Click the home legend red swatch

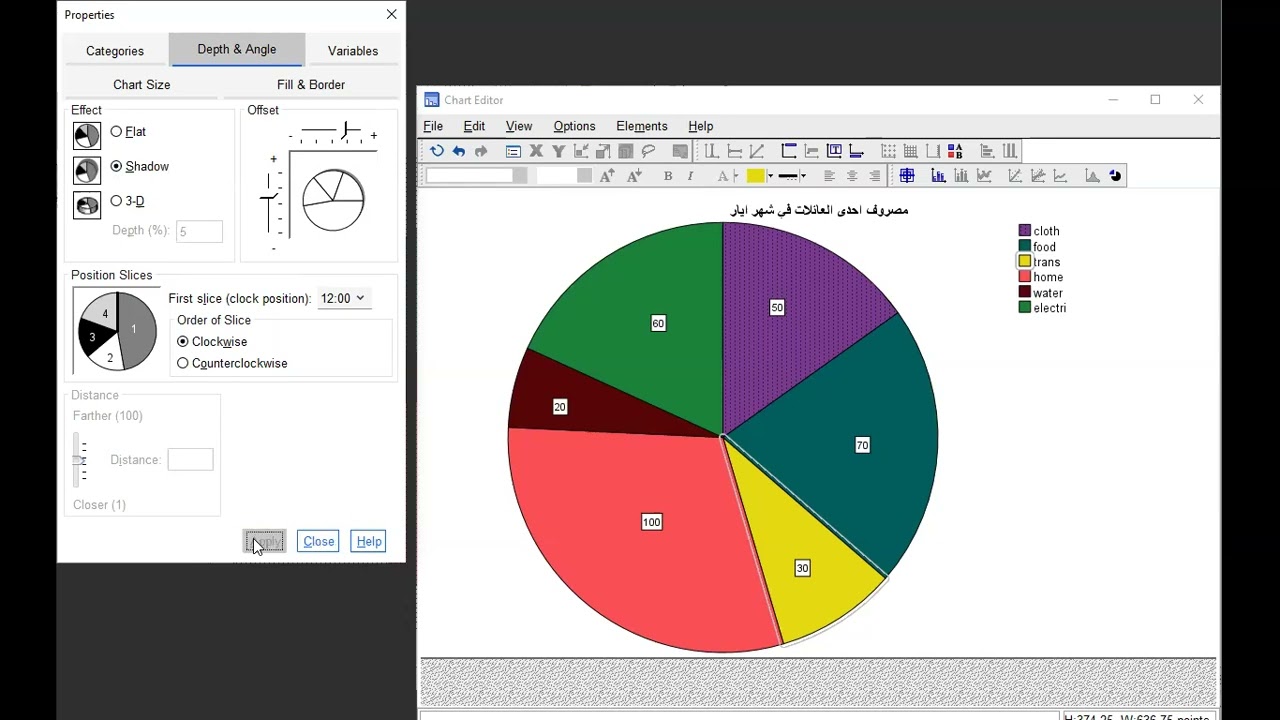point(1025,277)
